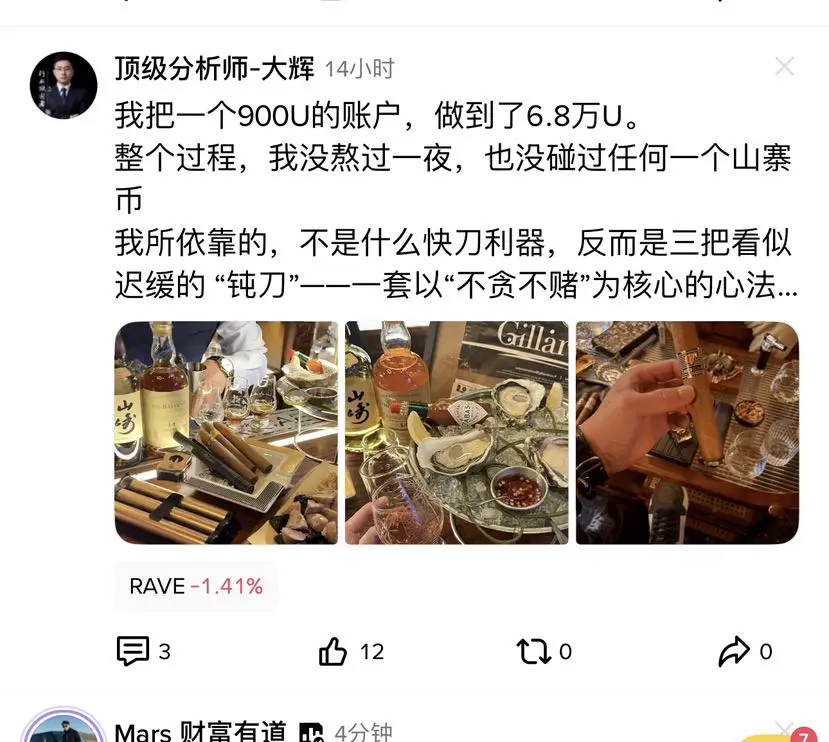Image resolution: width=829 pixels, height=742 pixels.
Task: Tap red notification badge showing 7
Action: (x=804, y=735)
